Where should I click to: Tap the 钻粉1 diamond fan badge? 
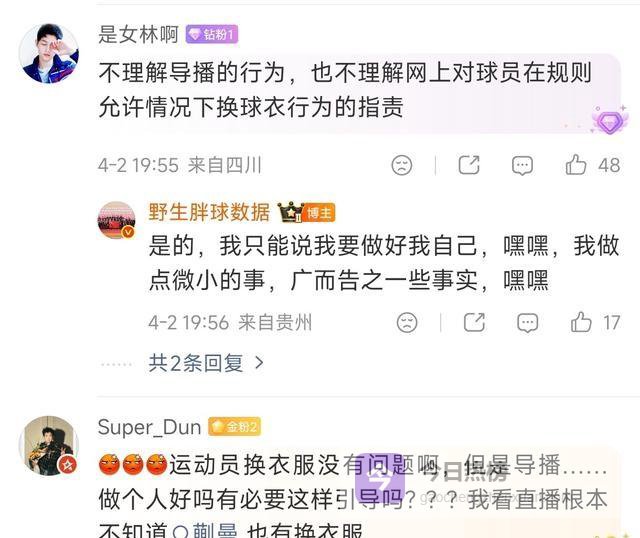click(212, 34)
